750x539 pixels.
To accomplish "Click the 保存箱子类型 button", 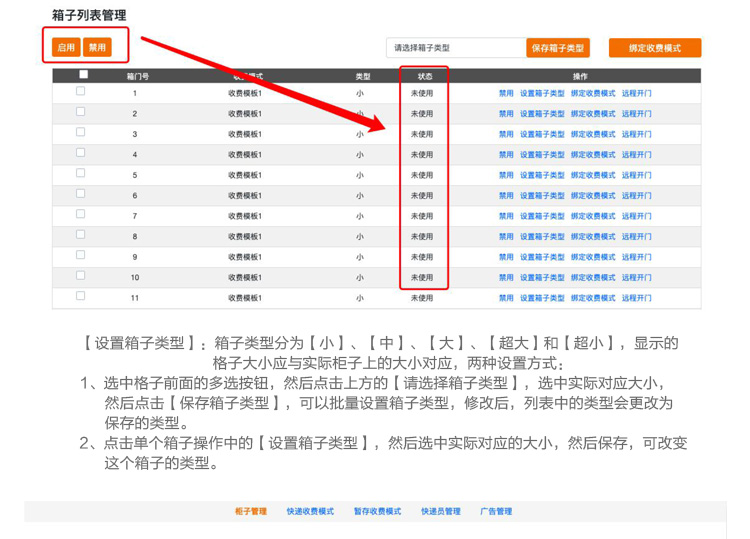I will [x=557, y=48].
